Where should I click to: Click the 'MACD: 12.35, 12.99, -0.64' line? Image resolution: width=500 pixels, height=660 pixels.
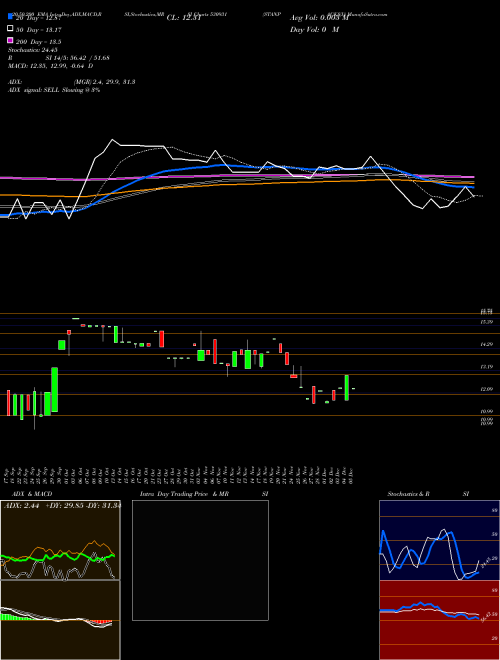[x=50, y=66]
